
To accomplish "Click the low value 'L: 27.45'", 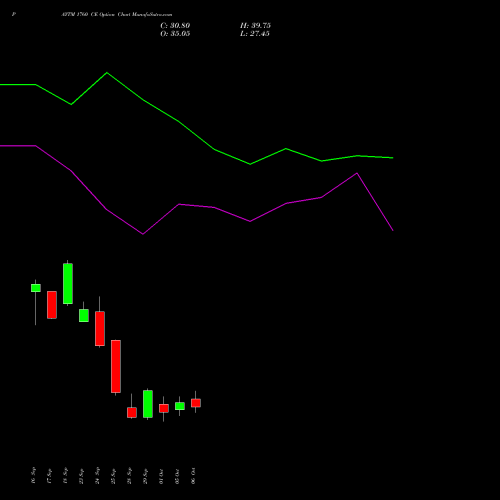I will [x=255, y=34].
